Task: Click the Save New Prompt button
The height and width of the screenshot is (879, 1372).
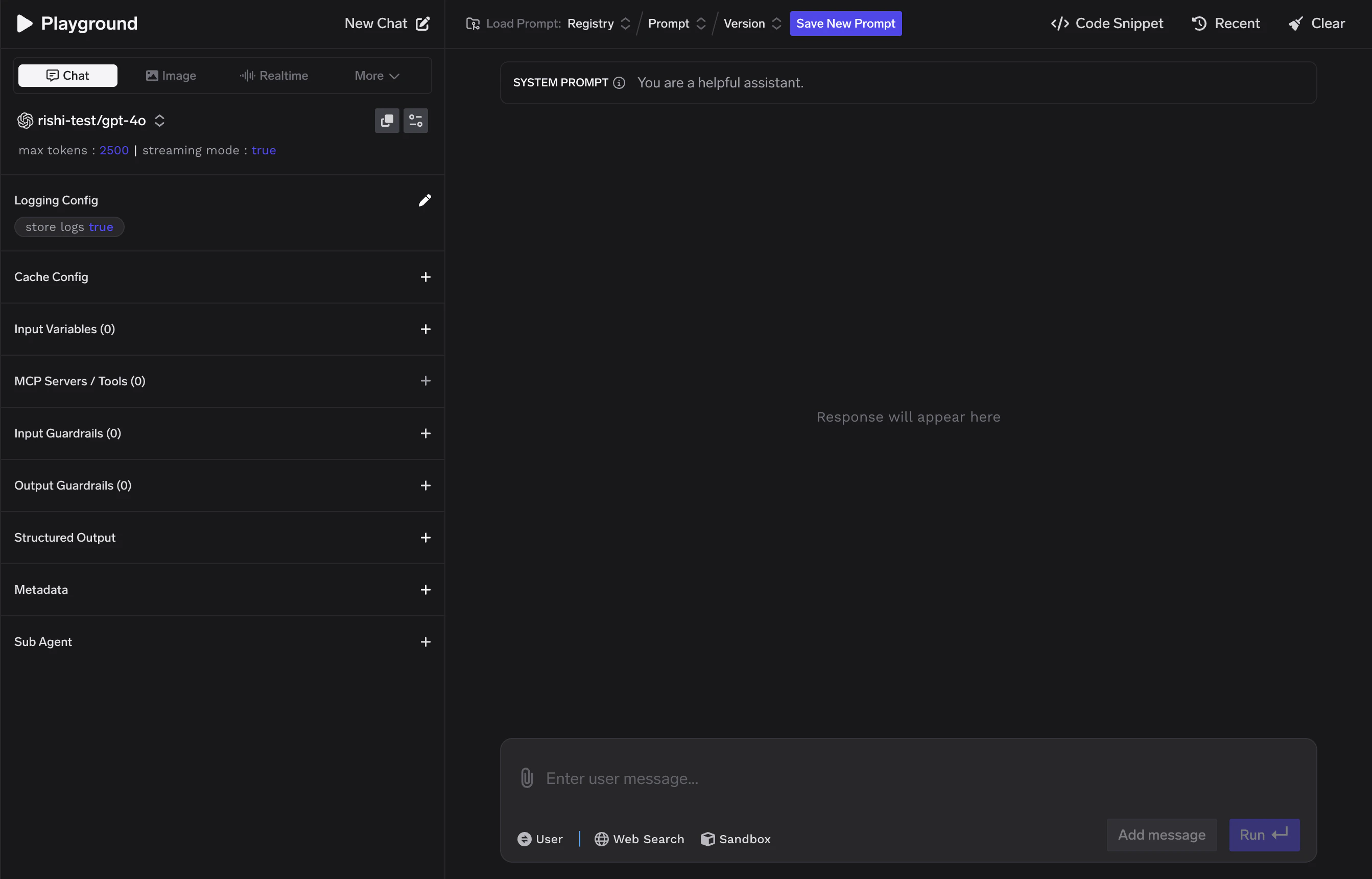Action: [845, 24]
